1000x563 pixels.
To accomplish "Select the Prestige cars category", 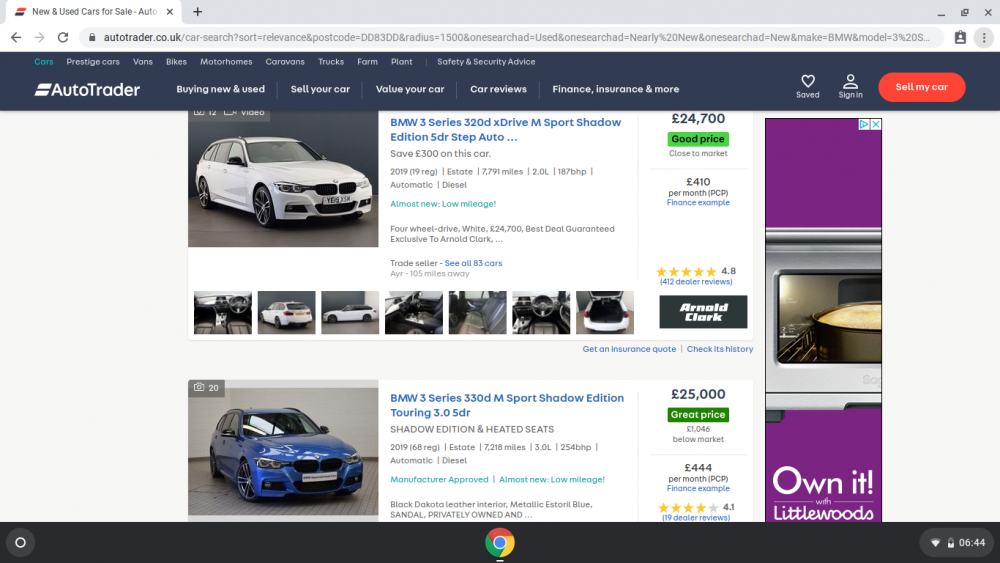I will [93, 62].
